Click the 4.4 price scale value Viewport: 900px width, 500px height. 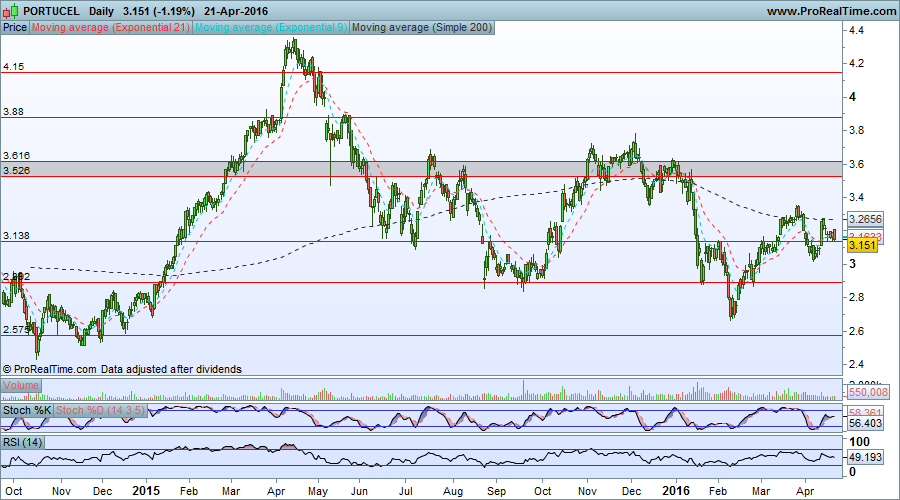pos(856,31)
